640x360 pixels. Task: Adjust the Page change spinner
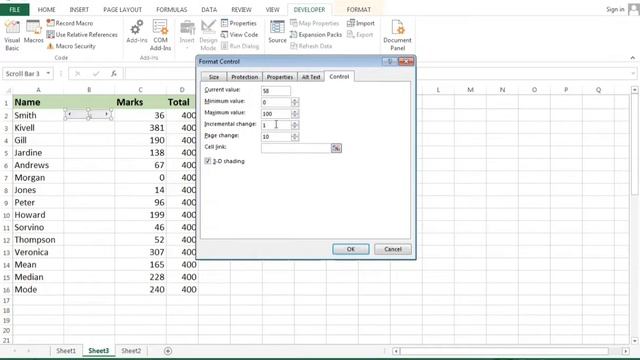(295, 136)
